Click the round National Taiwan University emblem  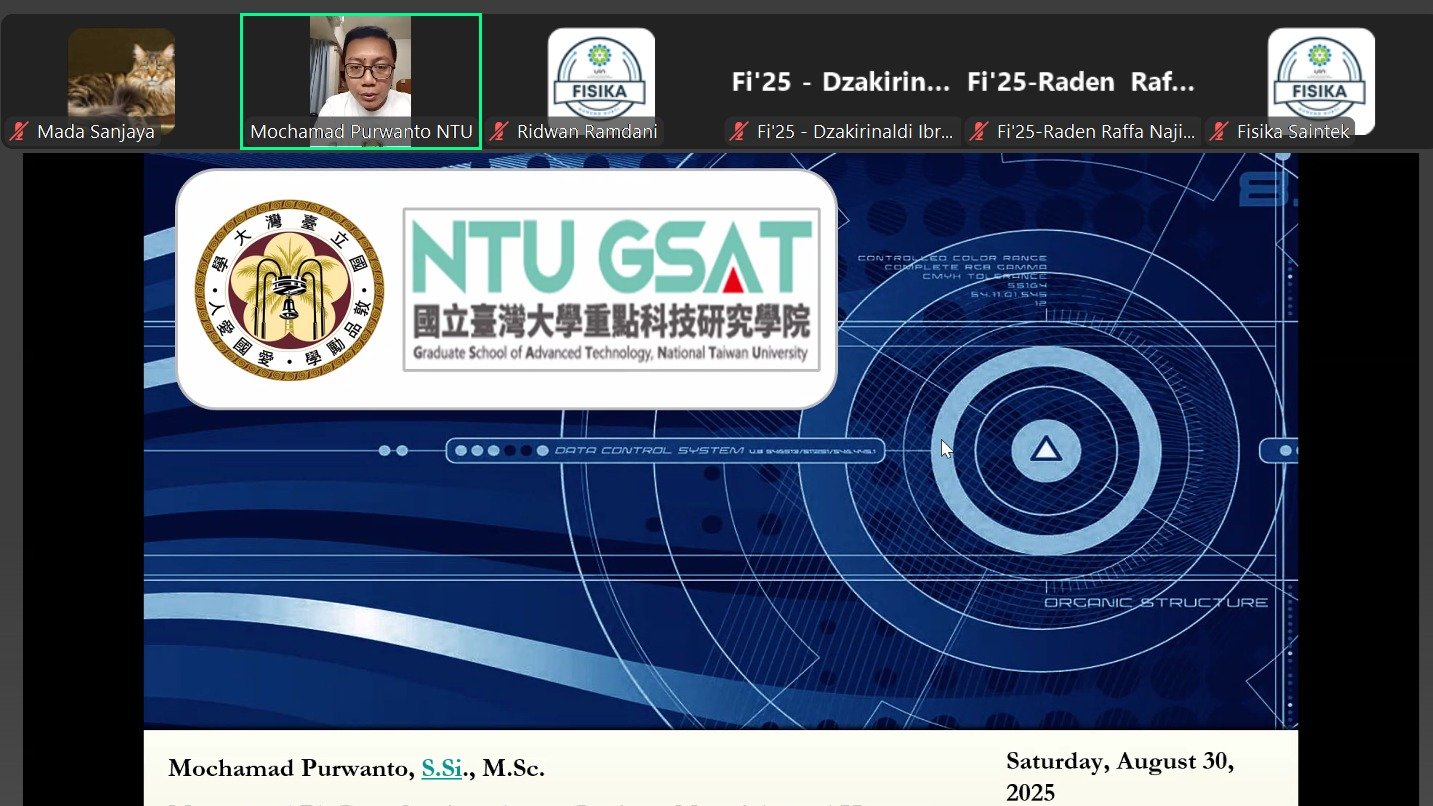point(289,288)
